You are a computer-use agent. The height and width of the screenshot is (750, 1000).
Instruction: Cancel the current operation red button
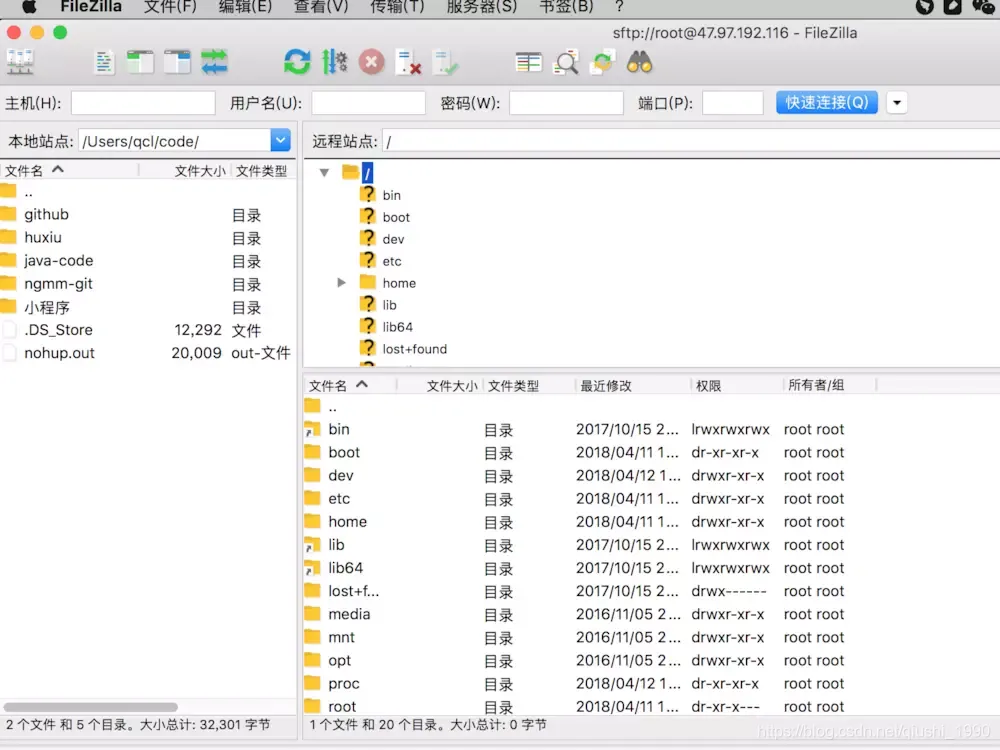371,62
